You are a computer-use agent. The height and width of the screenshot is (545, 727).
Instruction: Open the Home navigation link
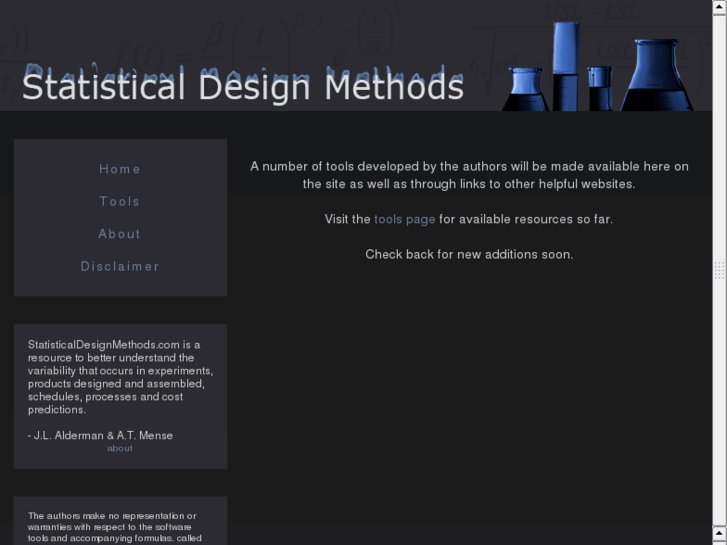[x=120, y=169]
